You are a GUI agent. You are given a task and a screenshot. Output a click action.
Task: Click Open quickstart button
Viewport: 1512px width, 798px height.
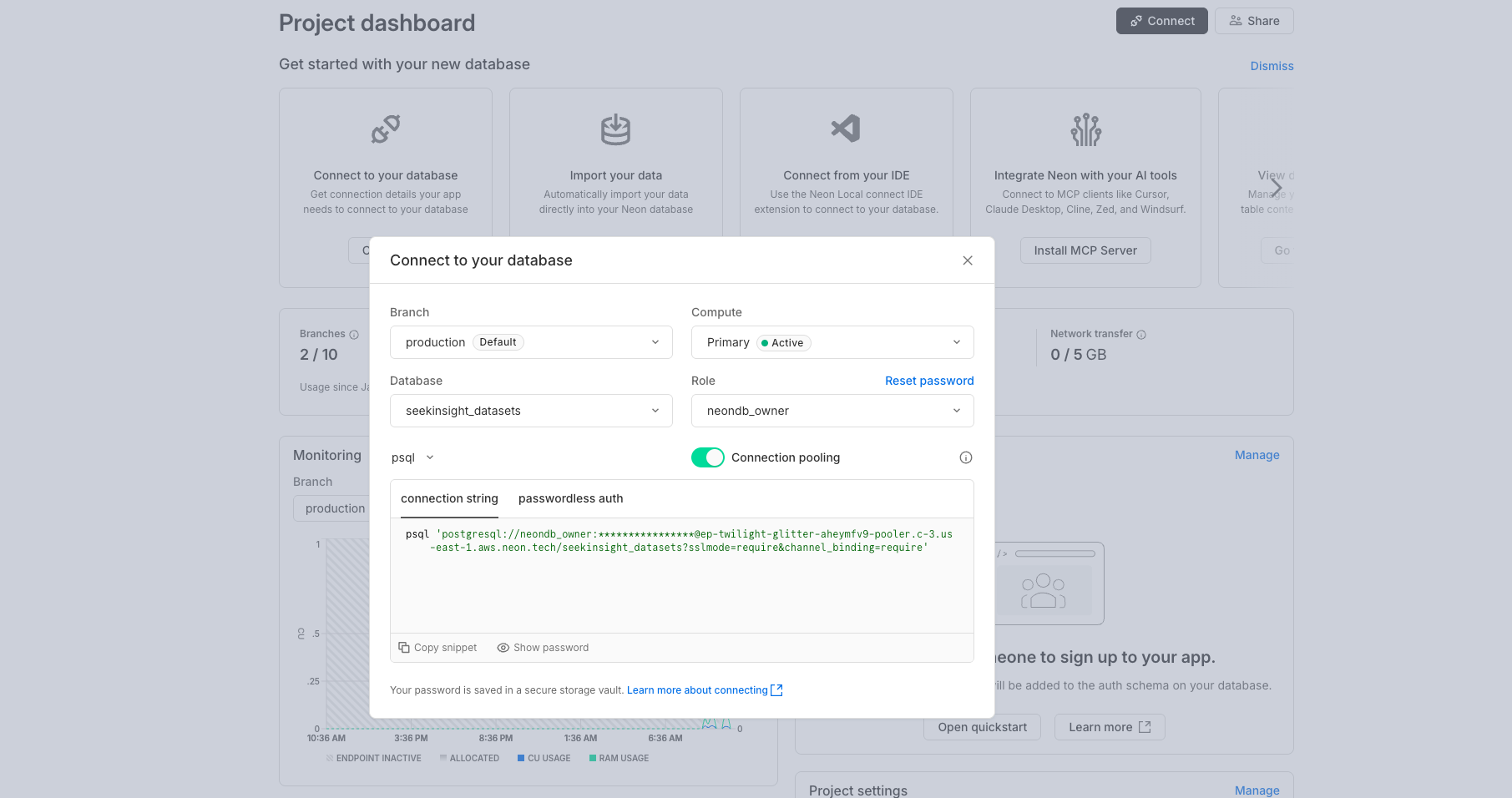click(982, 727)
